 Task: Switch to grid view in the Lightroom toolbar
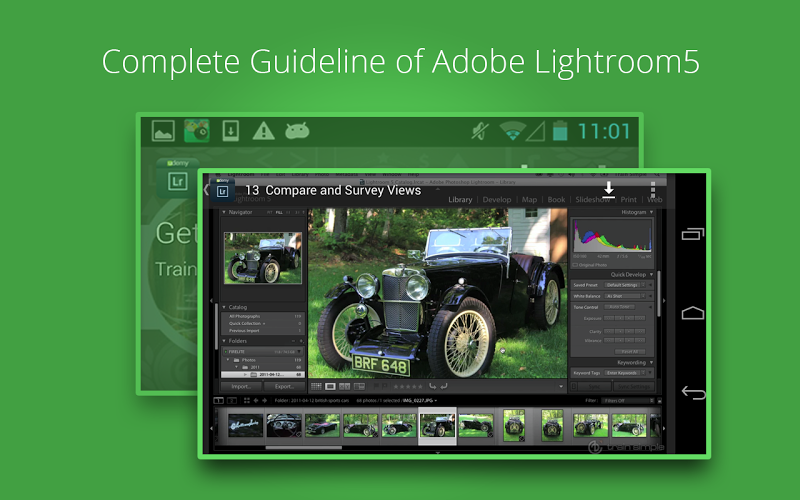[316, 387]
